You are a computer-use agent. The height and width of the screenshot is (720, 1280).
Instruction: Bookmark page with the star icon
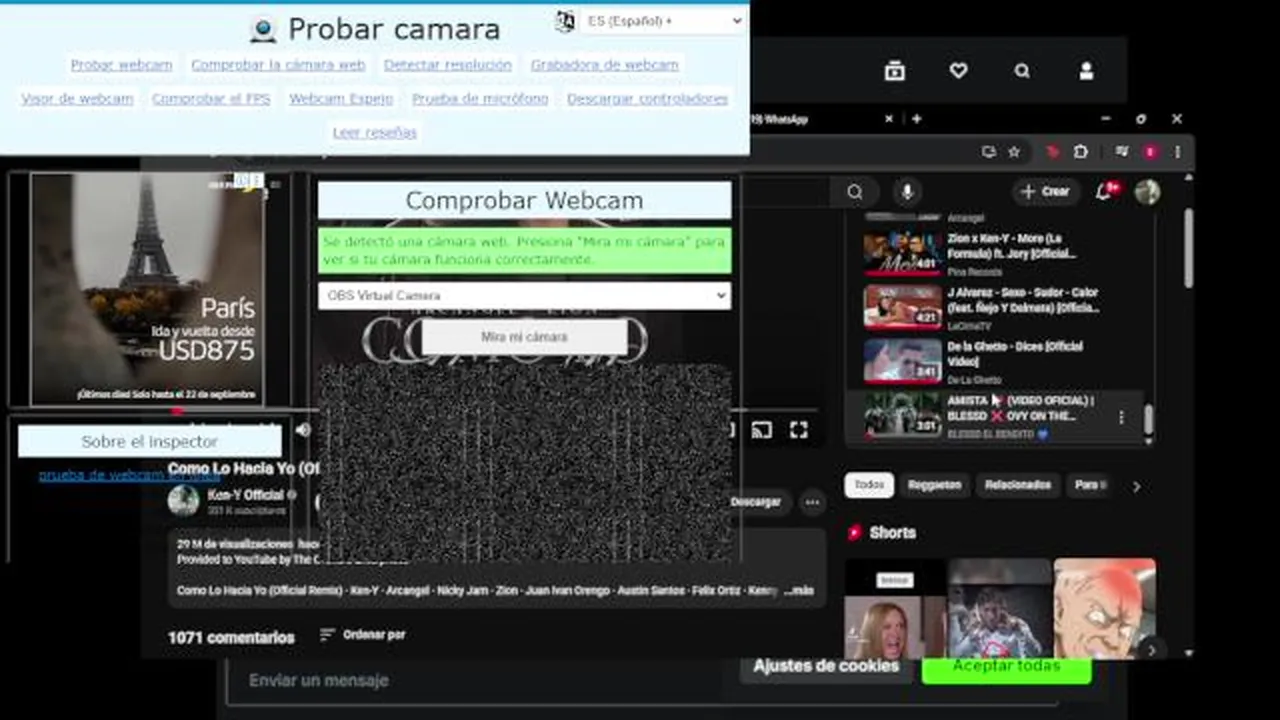1014,152
